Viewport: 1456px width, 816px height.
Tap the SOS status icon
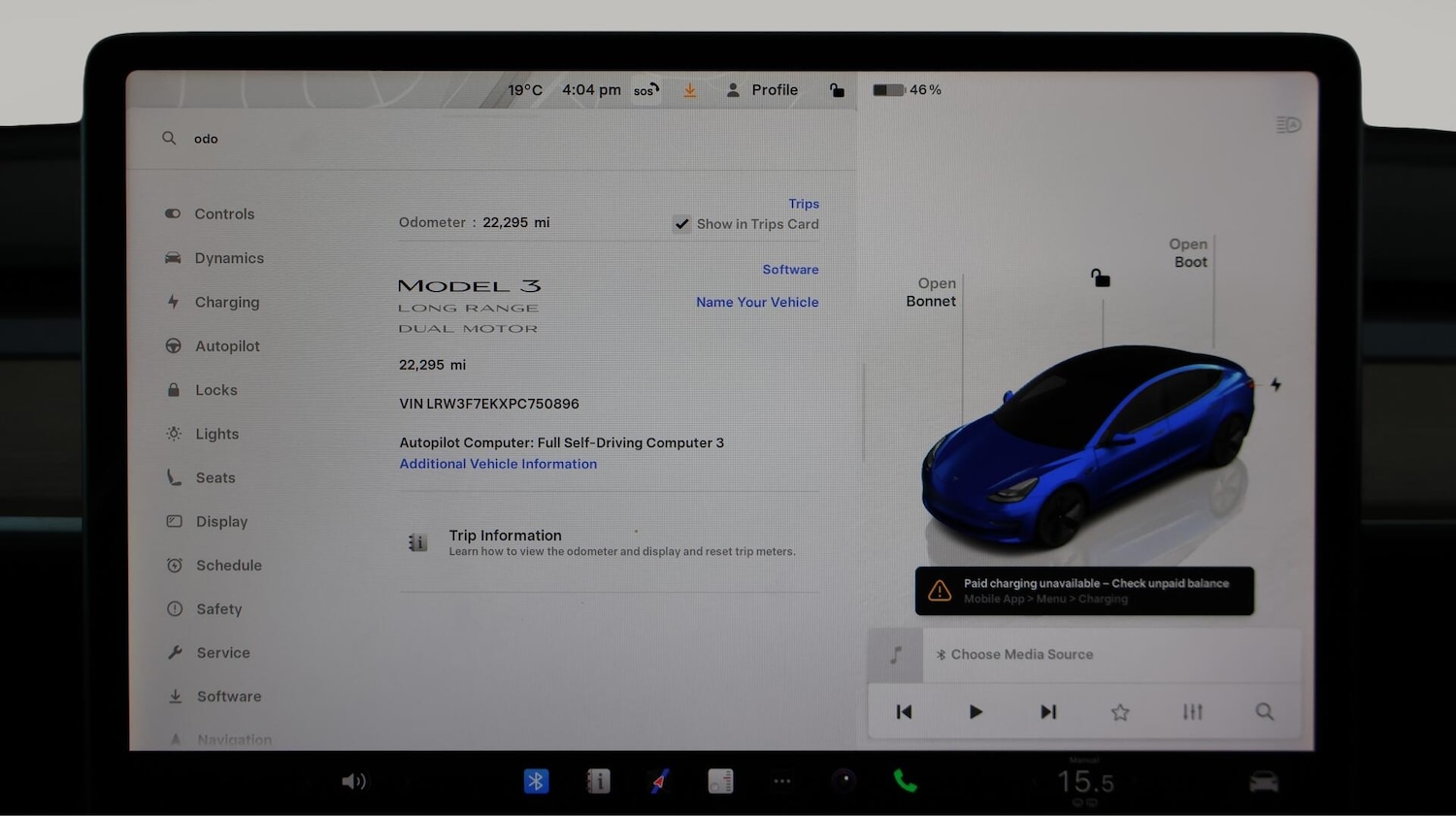(646, 90)
